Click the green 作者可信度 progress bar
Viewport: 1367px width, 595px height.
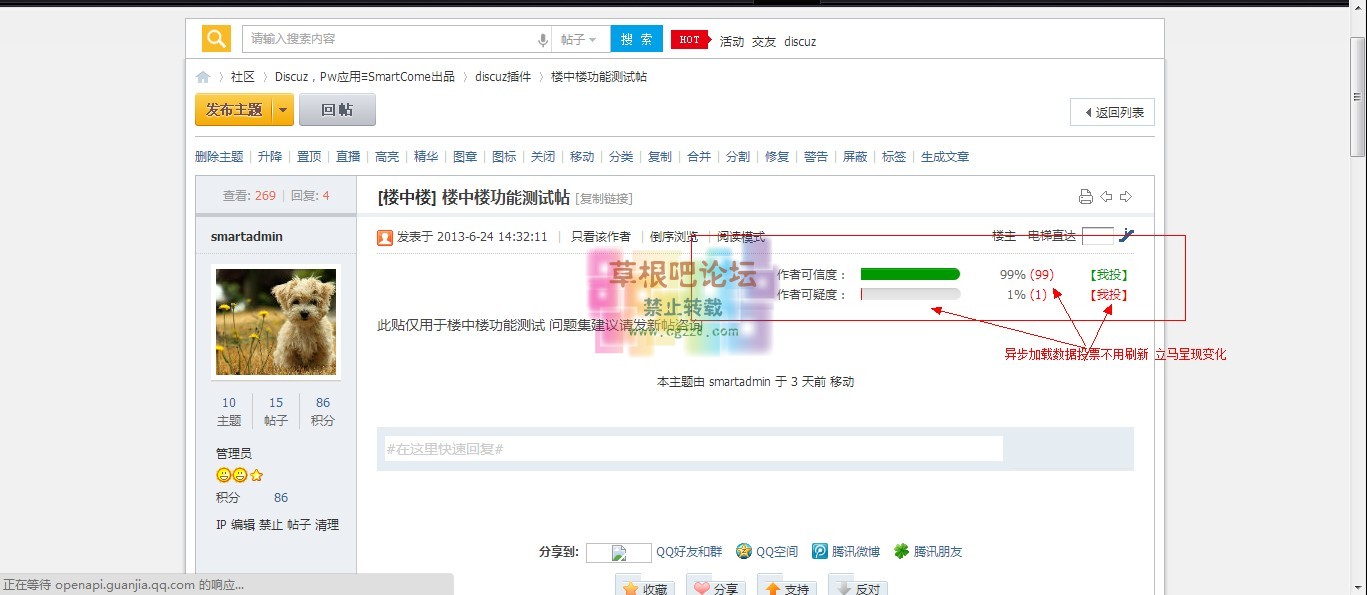point(910,274)
